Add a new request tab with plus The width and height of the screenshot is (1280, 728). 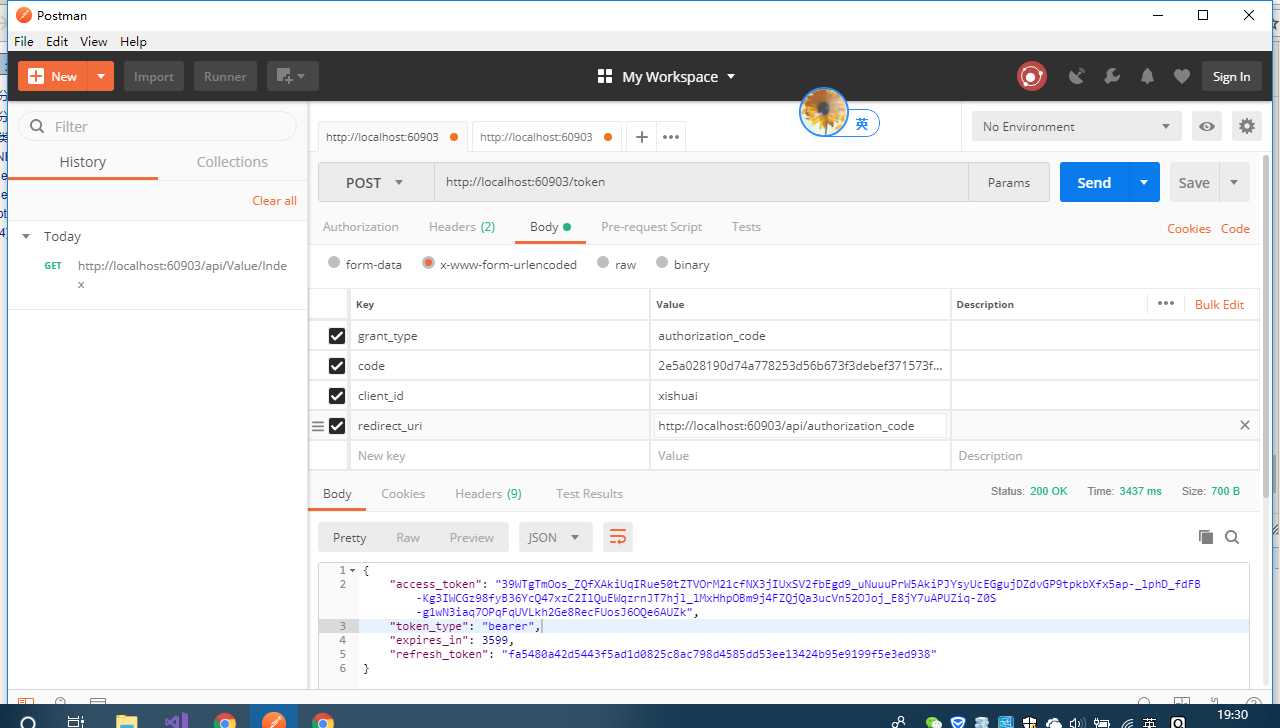[x=642, y=137]
